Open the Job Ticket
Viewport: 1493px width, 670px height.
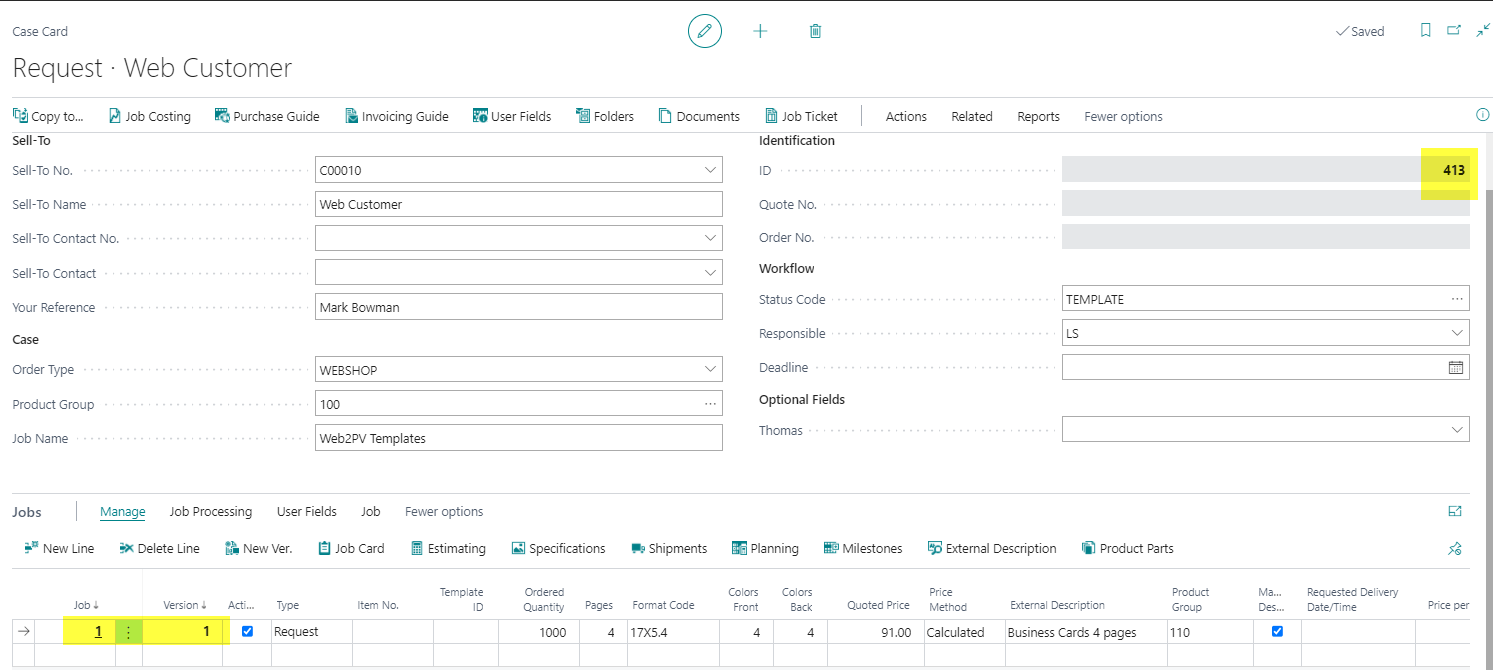pyautogui.click(x=801, y=116)
